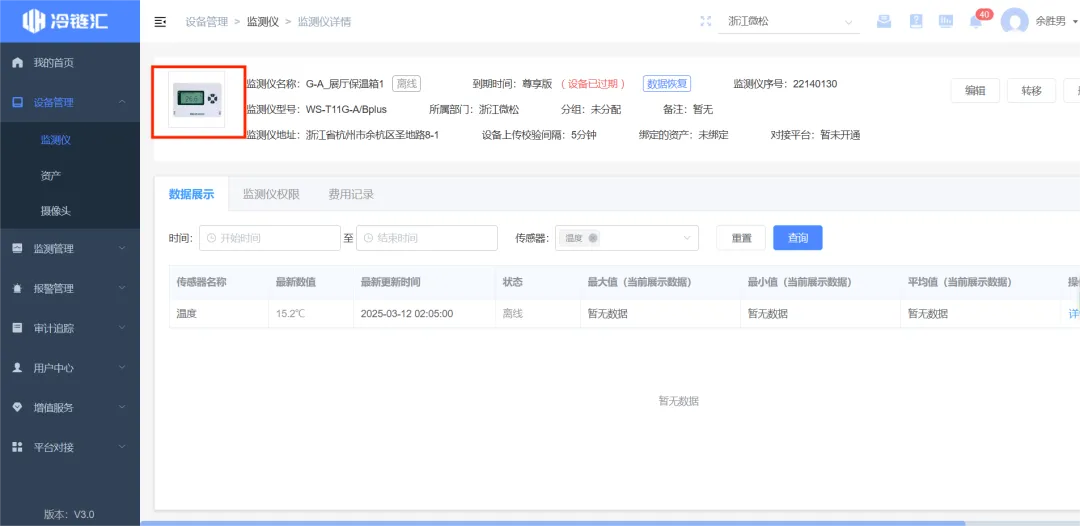Click the user avatar icon
Viewport: 1080px width, 526px height.
tap(1015, 21)
